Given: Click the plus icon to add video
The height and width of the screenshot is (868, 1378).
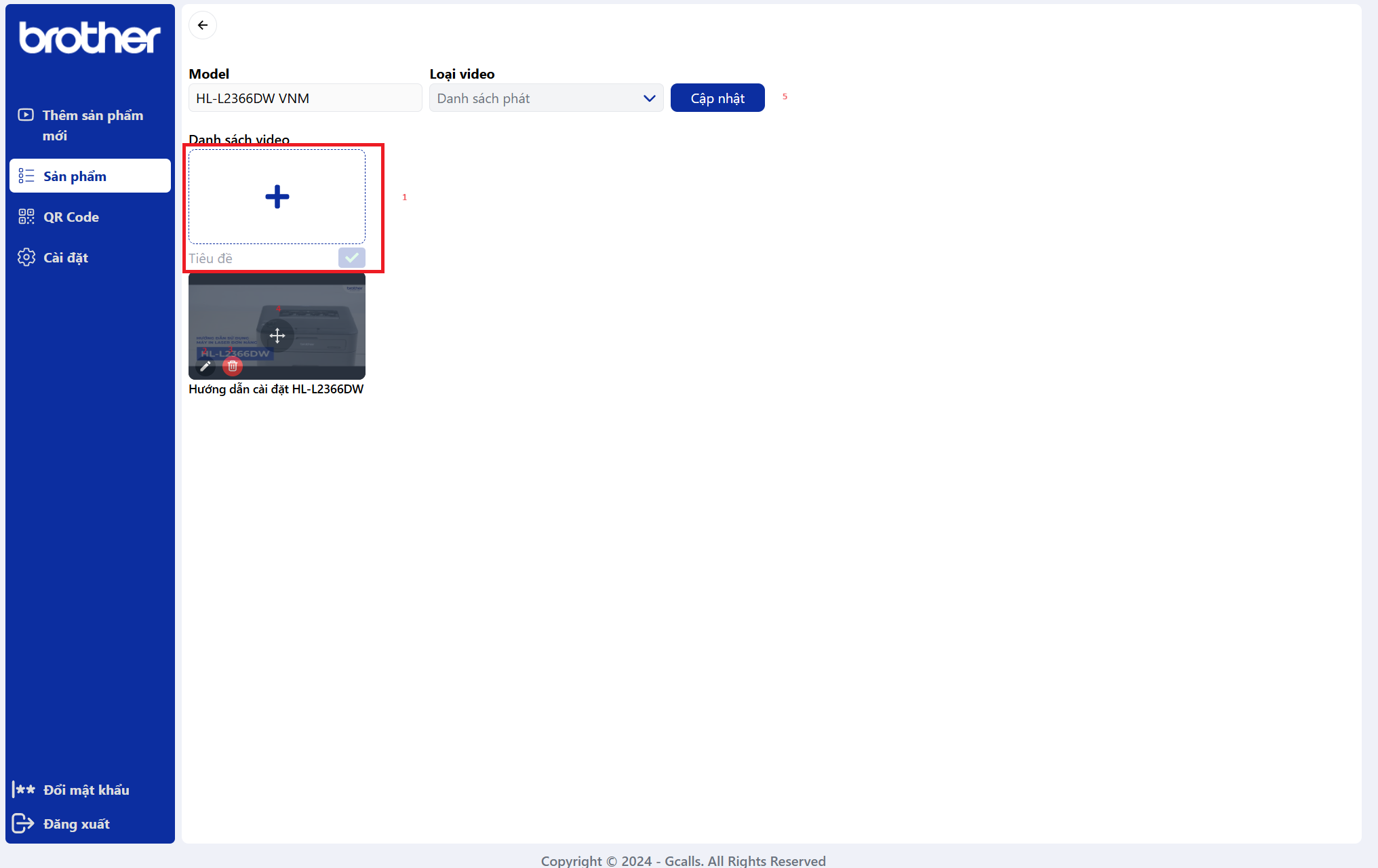Looking at the screenshot, I should pos(277,197).
